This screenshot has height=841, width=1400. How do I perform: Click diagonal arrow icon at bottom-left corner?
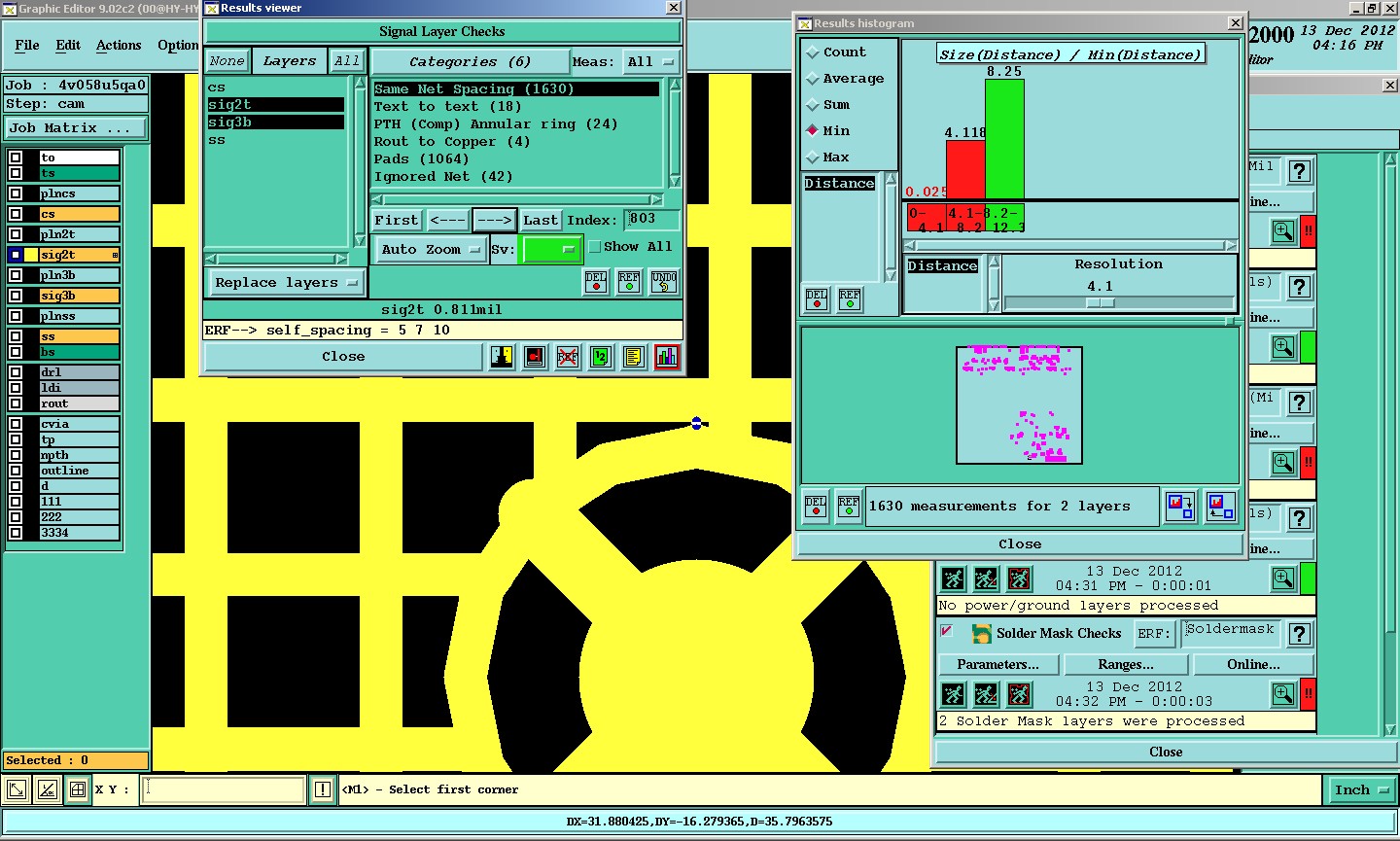17,789
